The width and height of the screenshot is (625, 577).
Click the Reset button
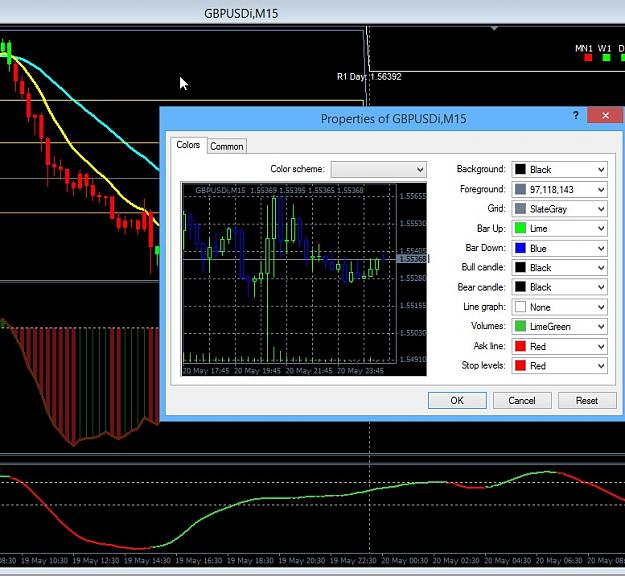click(587, 400)
